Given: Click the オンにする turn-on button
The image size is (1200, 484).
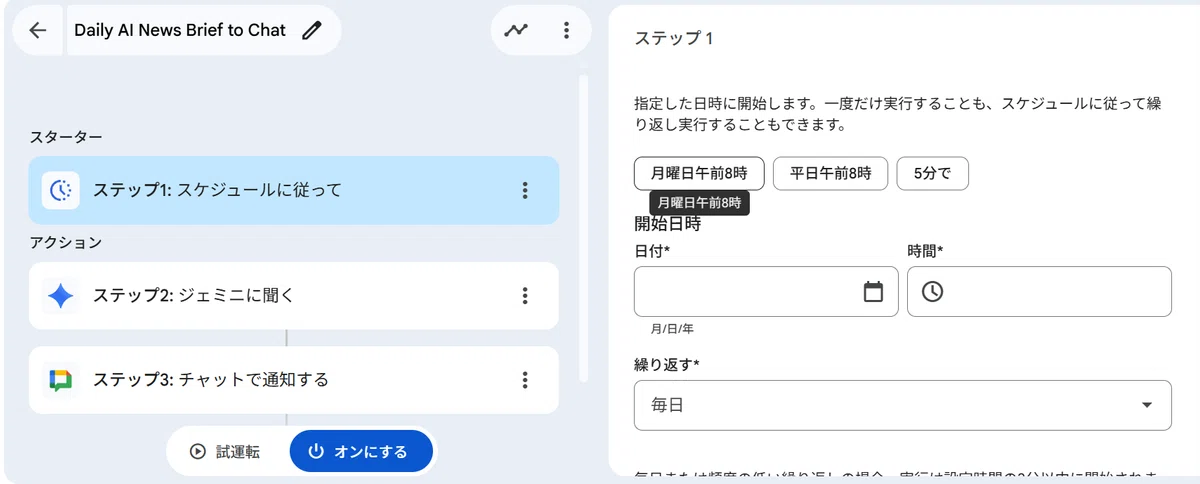Looking at the screenshot, I should pos(361,451).
